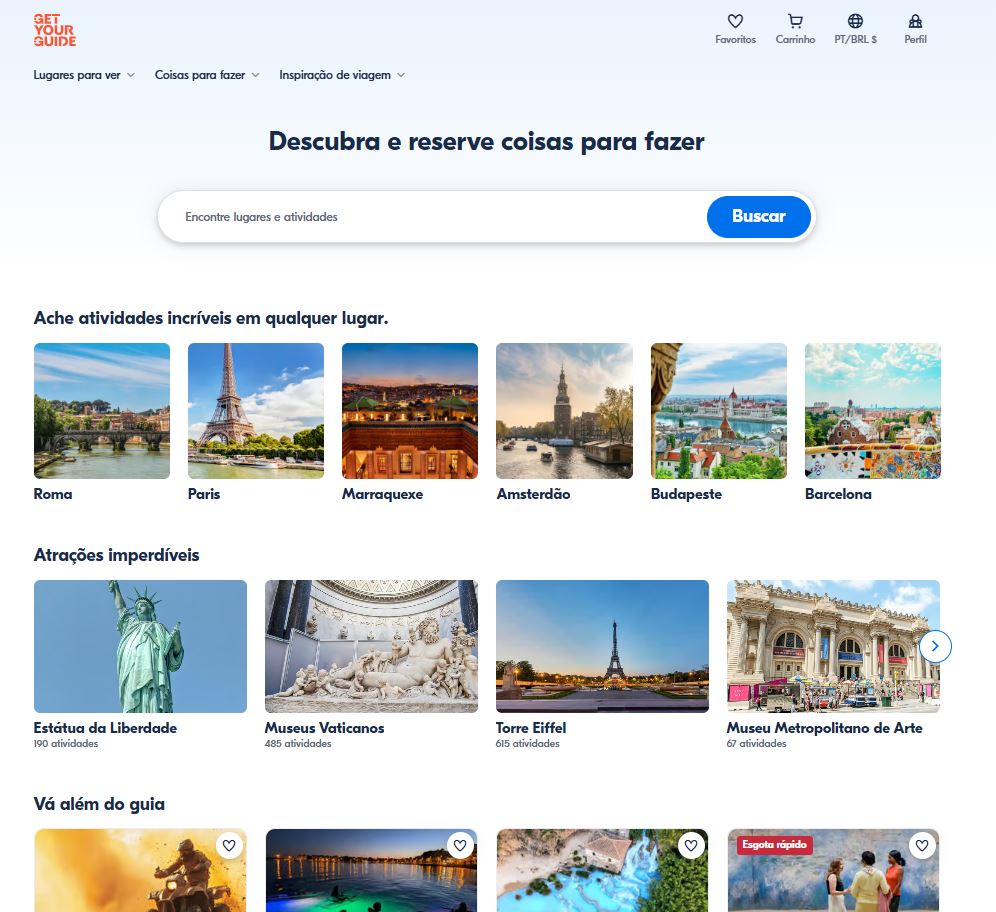Click the 67 atividades text
The image size is (996, 912).
pos(757,744)
